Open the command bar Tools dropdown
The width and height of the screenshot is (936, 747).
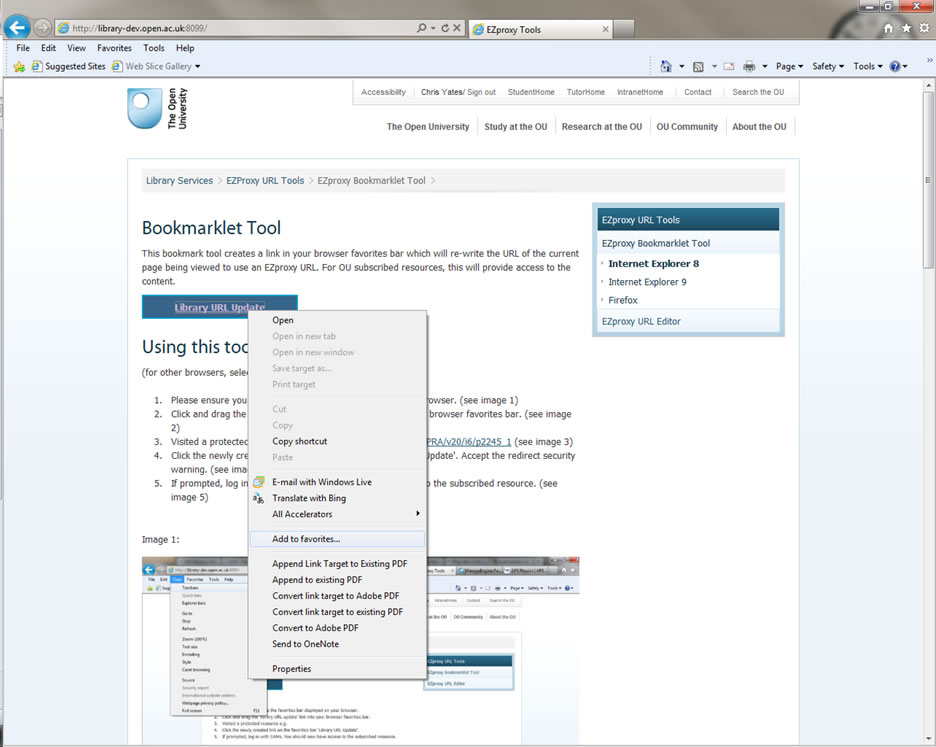[868, 66]
